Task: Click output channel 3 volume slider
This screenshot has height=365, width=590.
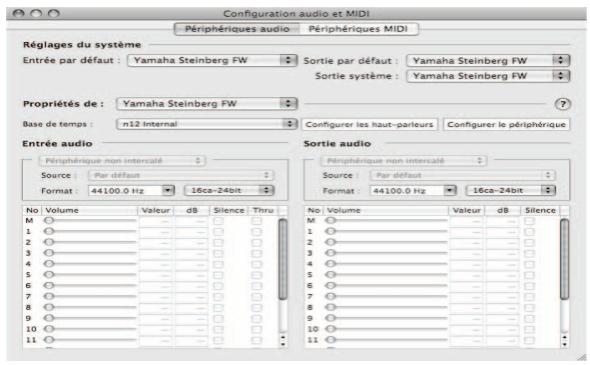Action: [x=386, y=253]
